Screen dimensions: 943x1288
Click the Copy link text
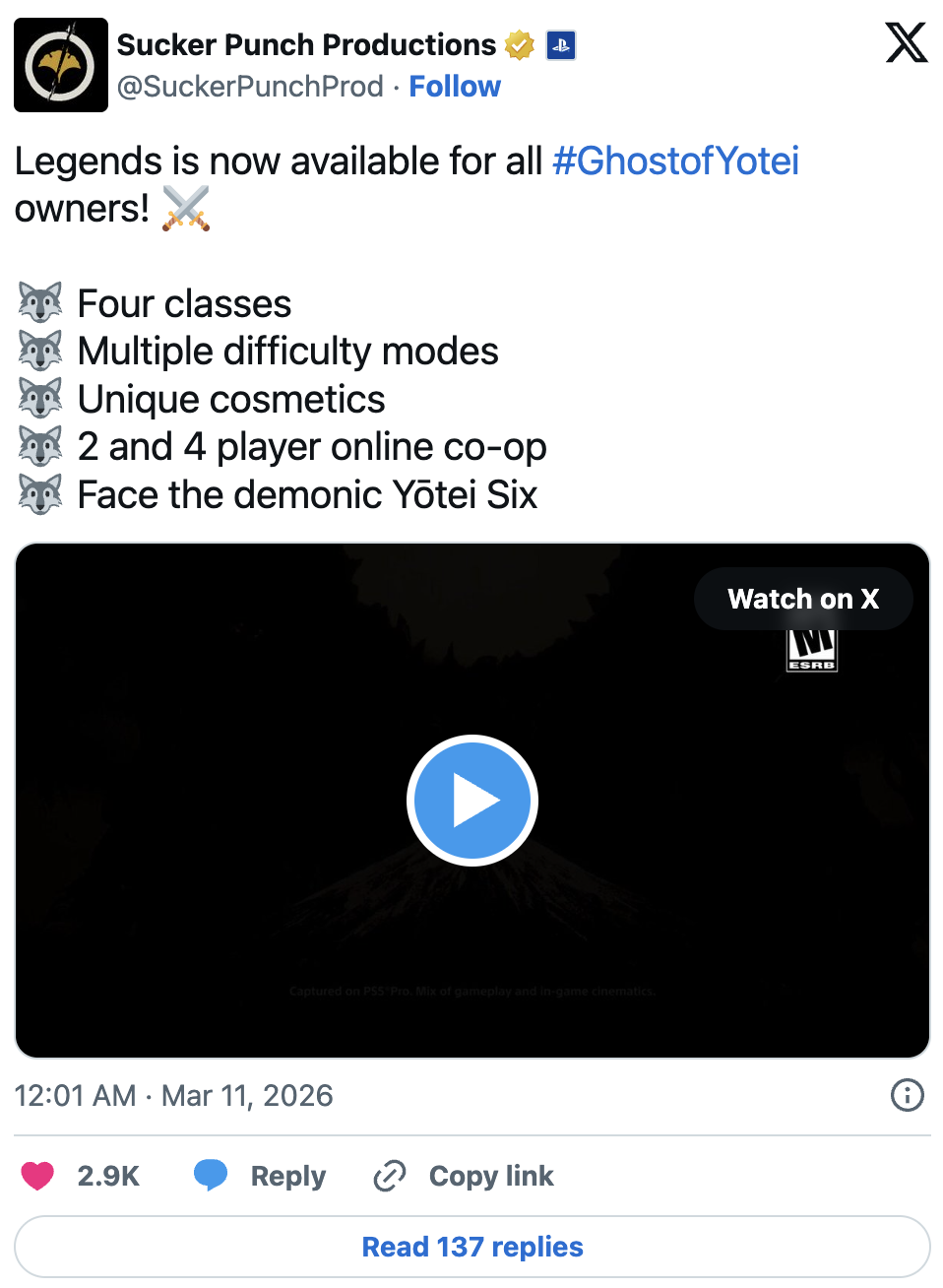[x=491, y=1176]
